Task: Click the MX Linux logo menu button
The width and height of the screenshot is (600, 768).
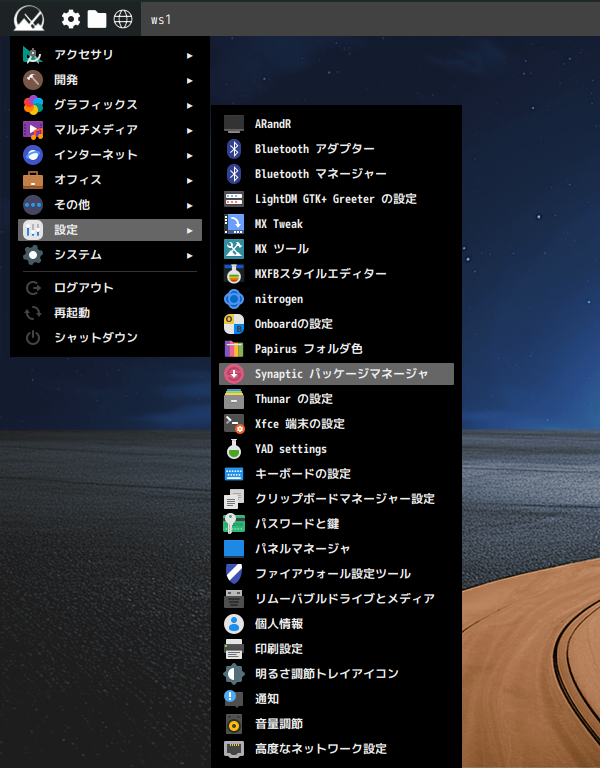Action: click(x=29, y=19)
